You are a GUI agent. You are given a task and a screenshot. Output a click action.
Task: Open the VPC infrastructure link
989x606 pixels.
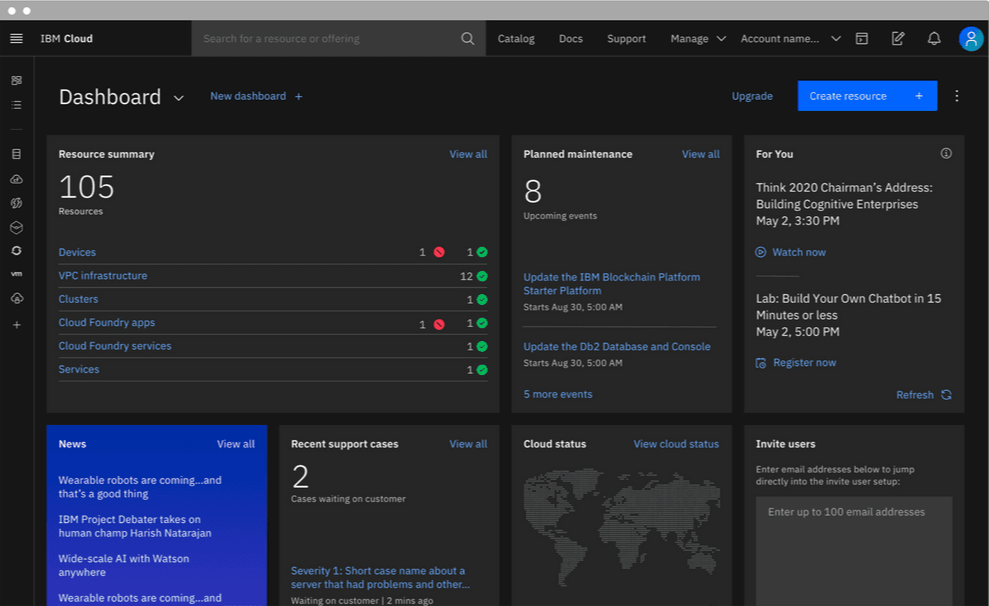[x=103, y=276]
